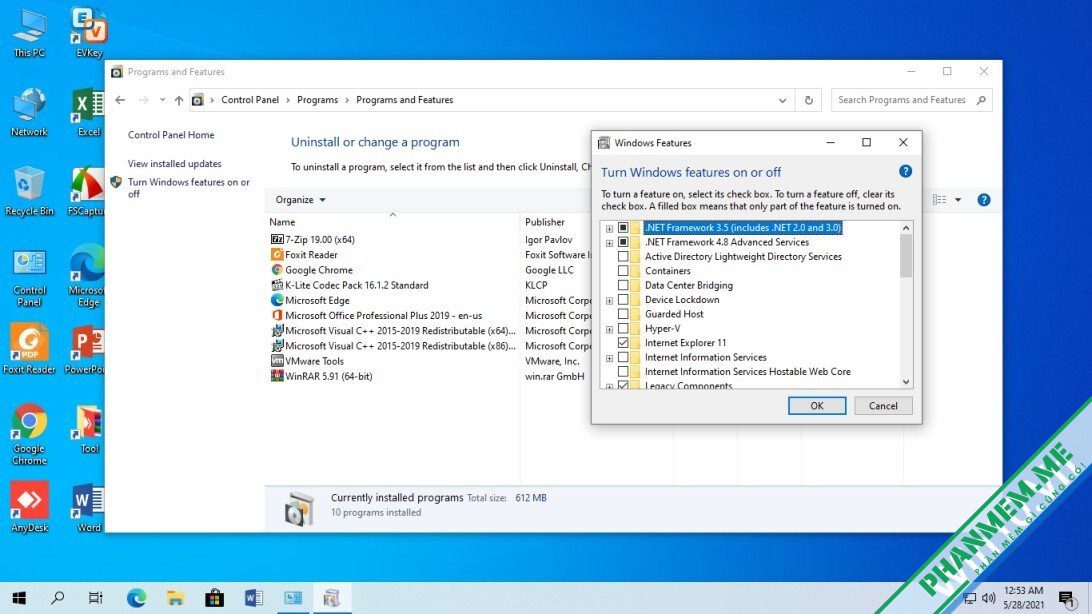
Task: Click the clock and date in taskbar
Action: 1023,598
